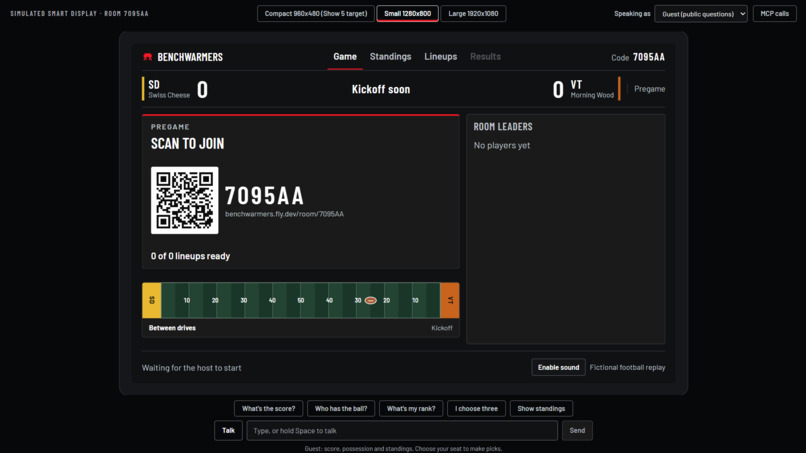Click the Benchwarmers helmet logo icon
This screenshot has width=806, height=453.
(148, 57)
